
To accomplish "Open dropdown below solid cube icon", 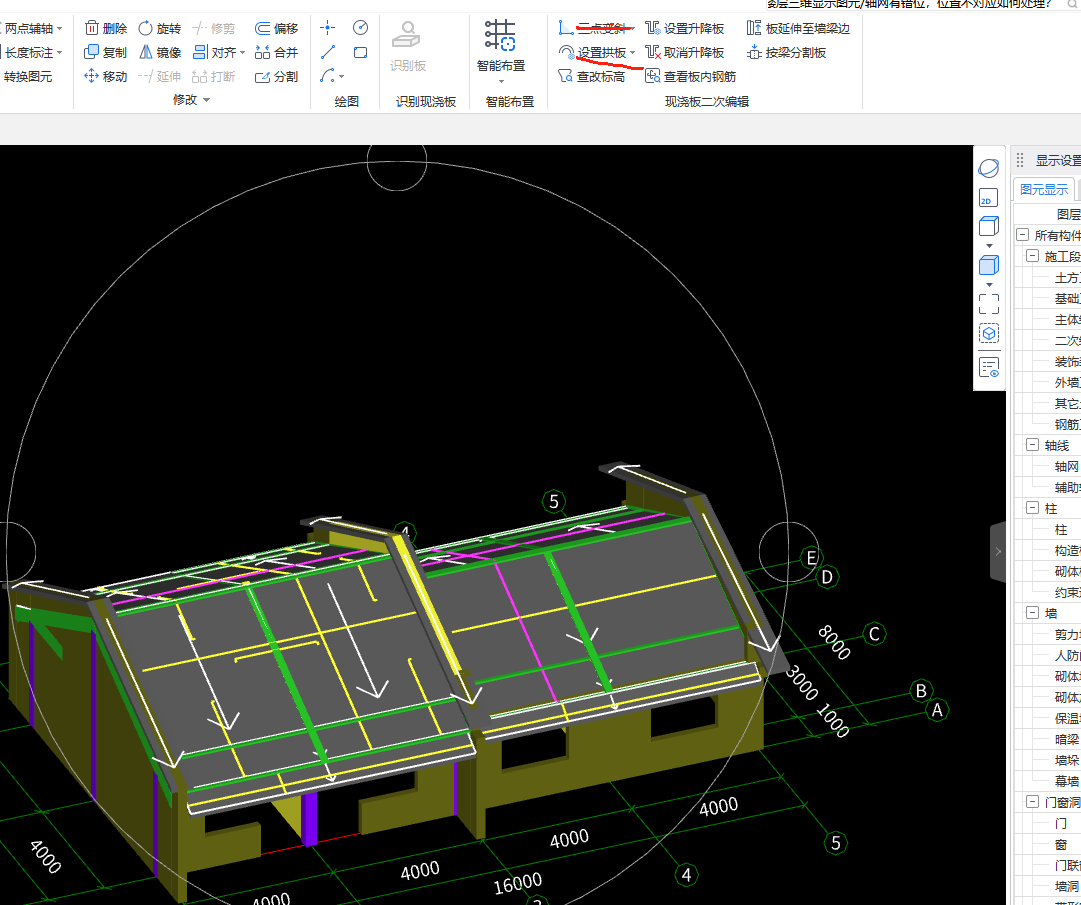I will [989, 285].
